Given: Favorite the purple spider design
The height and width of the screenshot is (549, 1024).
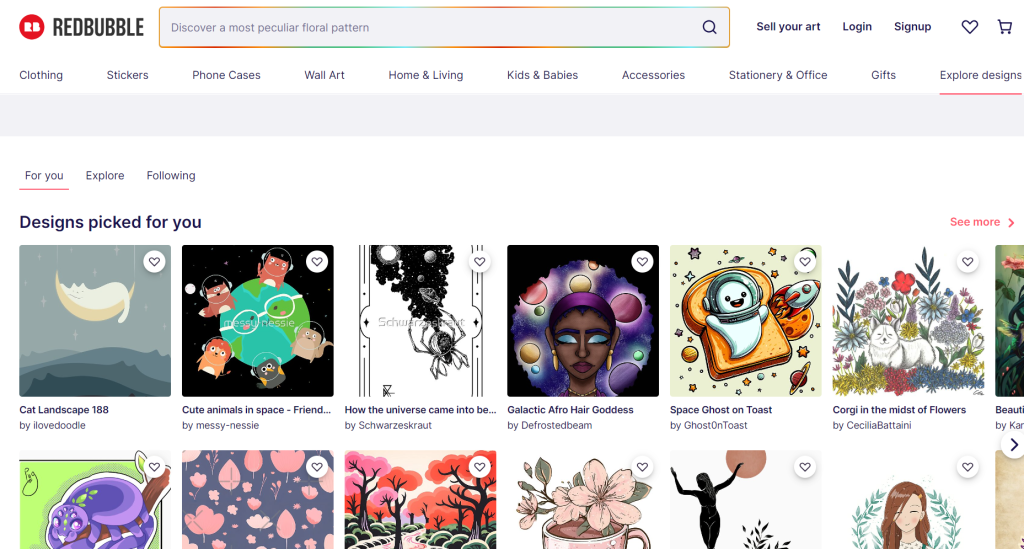Looking at the screenshot, I should coord(154,467).
